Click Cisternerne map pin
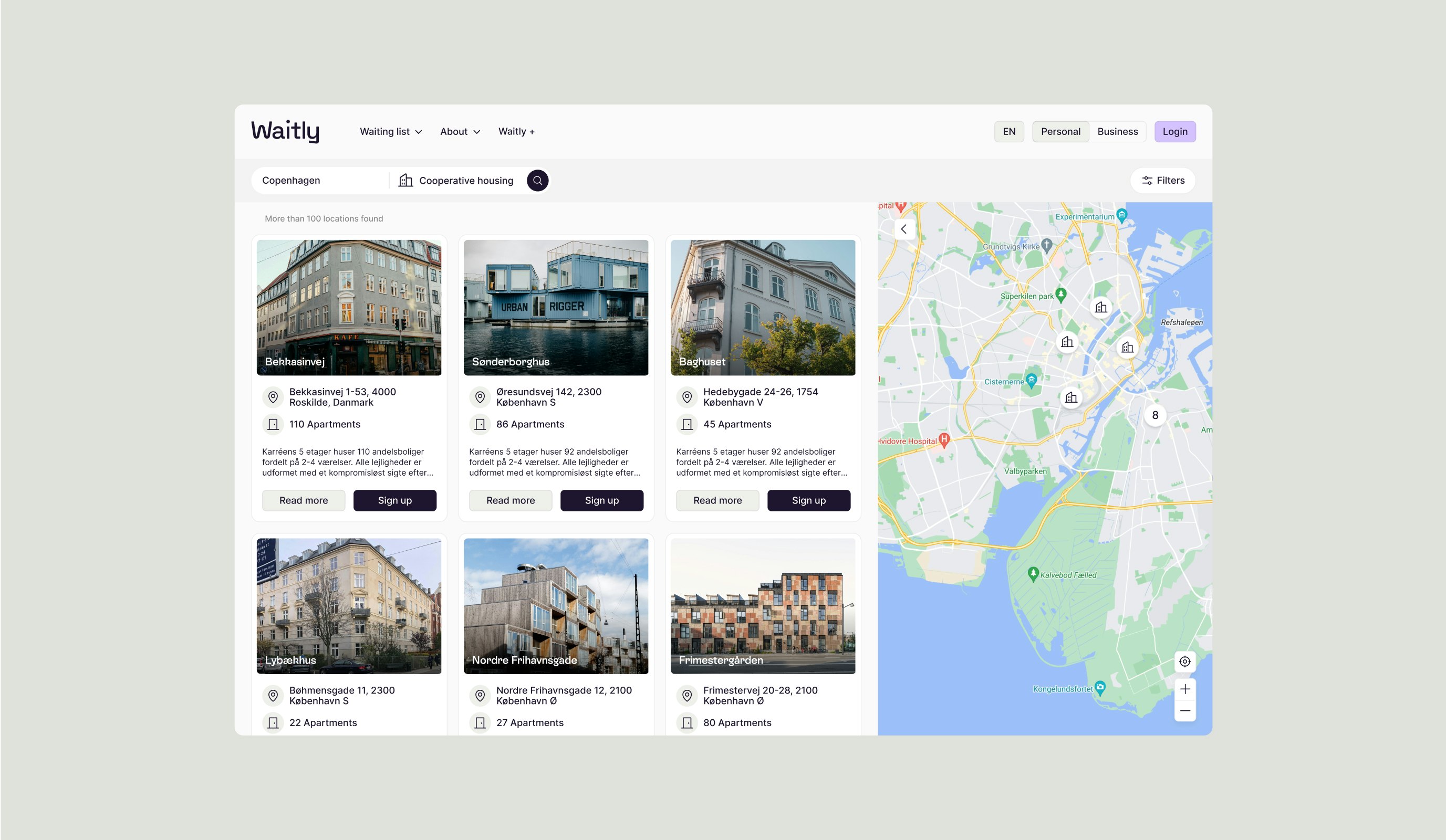Image resolution: width=1446 pixels, height=840 pixels. click(x=1031, y=380)
